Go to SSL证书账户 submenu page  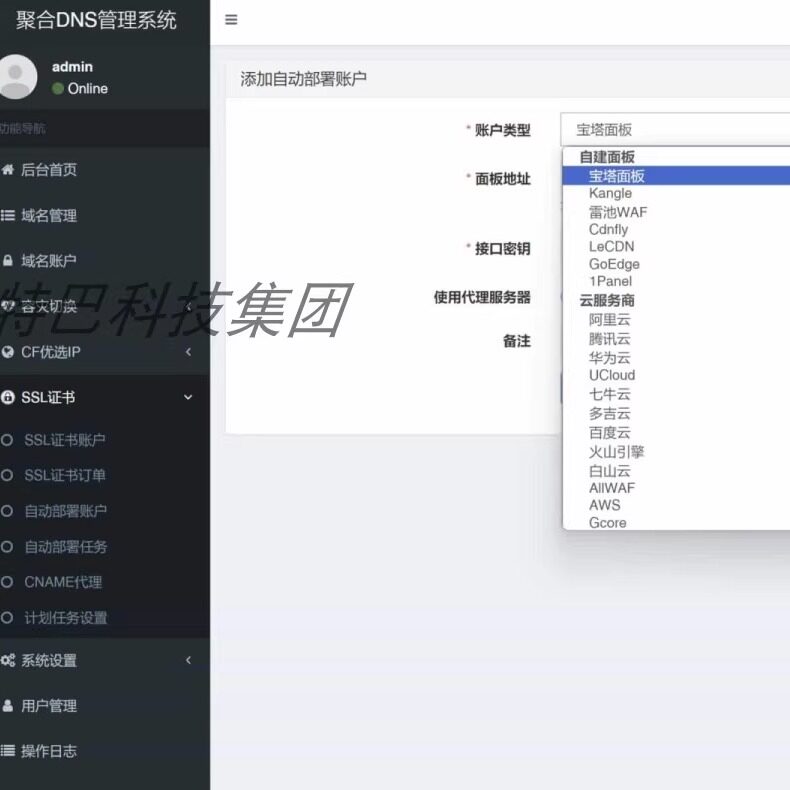tap(65, 440)
